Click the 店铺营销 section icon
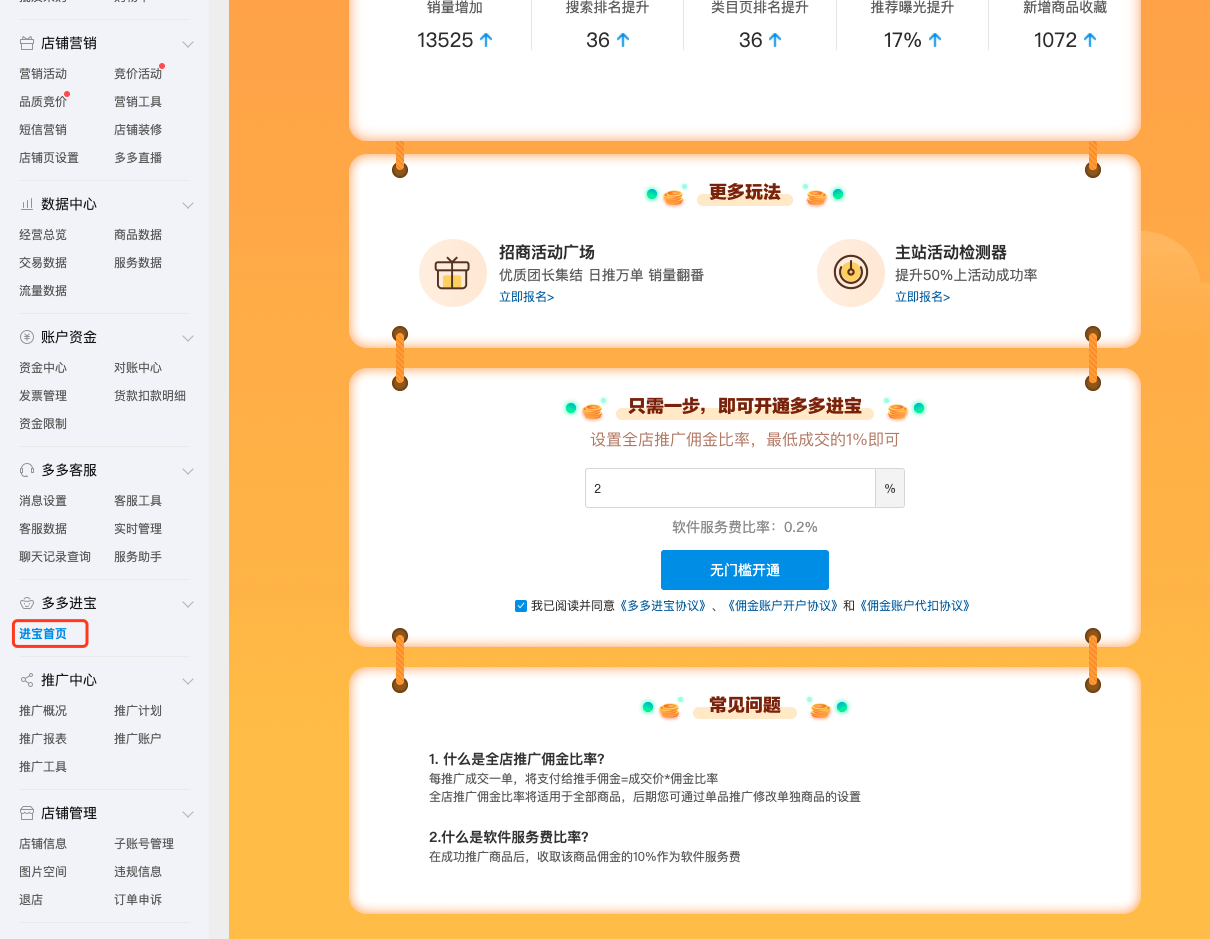Viewport: 1210px width, 939px height. click(x=27, y=44)
